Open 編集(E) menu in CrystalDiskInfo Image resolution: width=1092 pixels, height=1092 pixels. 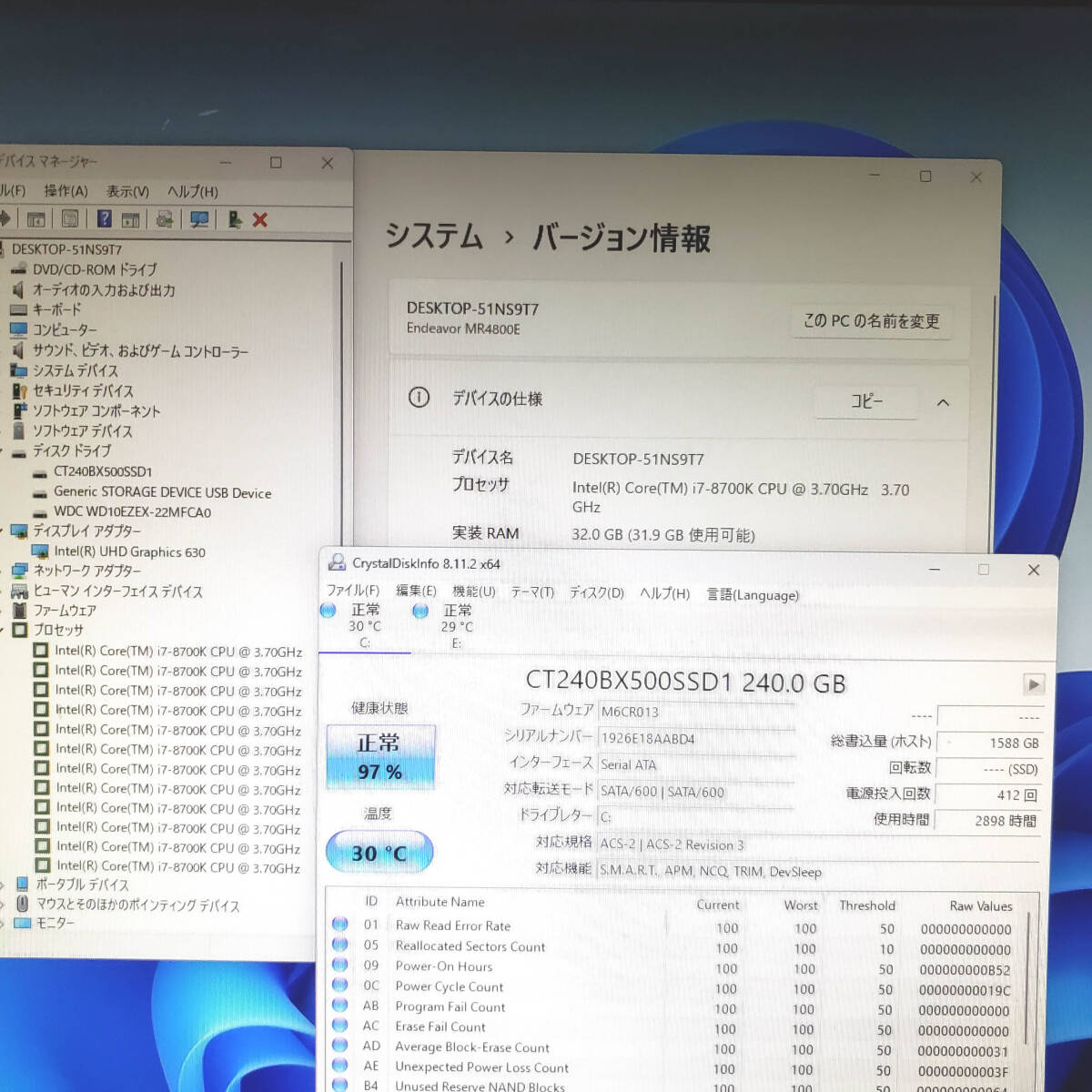416,591
